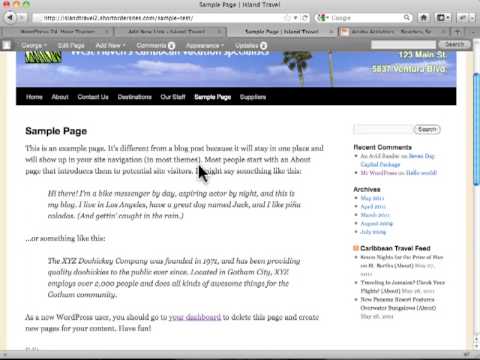Open Sample Page in the site navigation

coord(213,97)
